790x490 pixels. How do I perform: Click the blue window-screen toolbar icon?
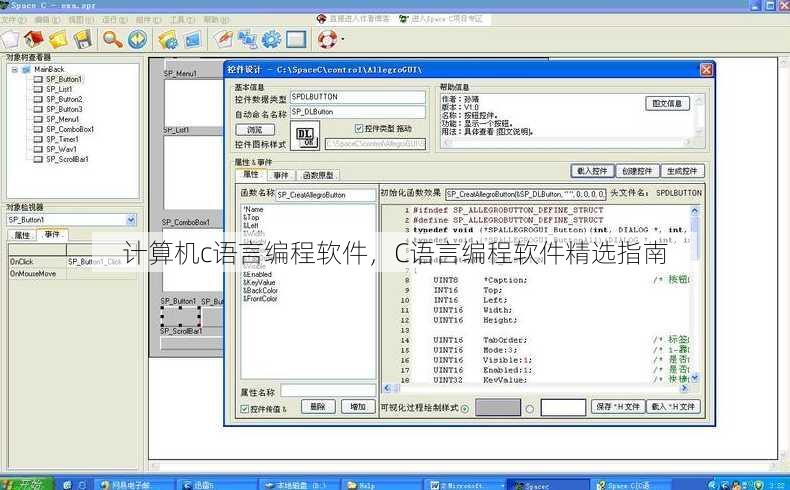[192, 40]
